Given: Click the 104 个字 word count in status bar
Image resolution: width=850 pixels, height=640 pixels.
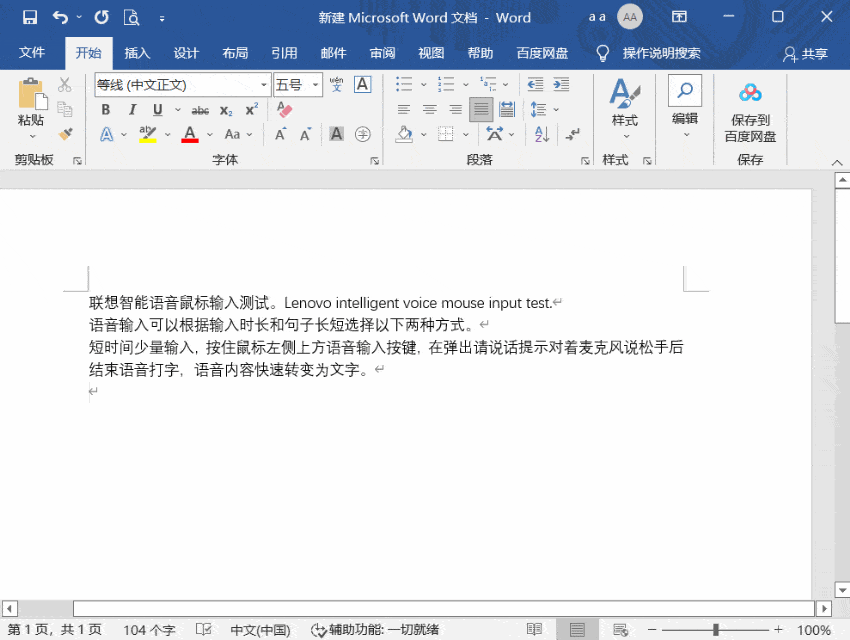Looking at the screenshot, I should pos(148,630).
